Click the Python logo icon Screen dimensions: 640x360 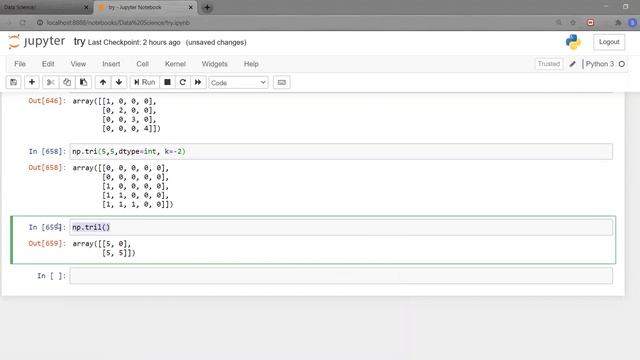coord(573,42)
